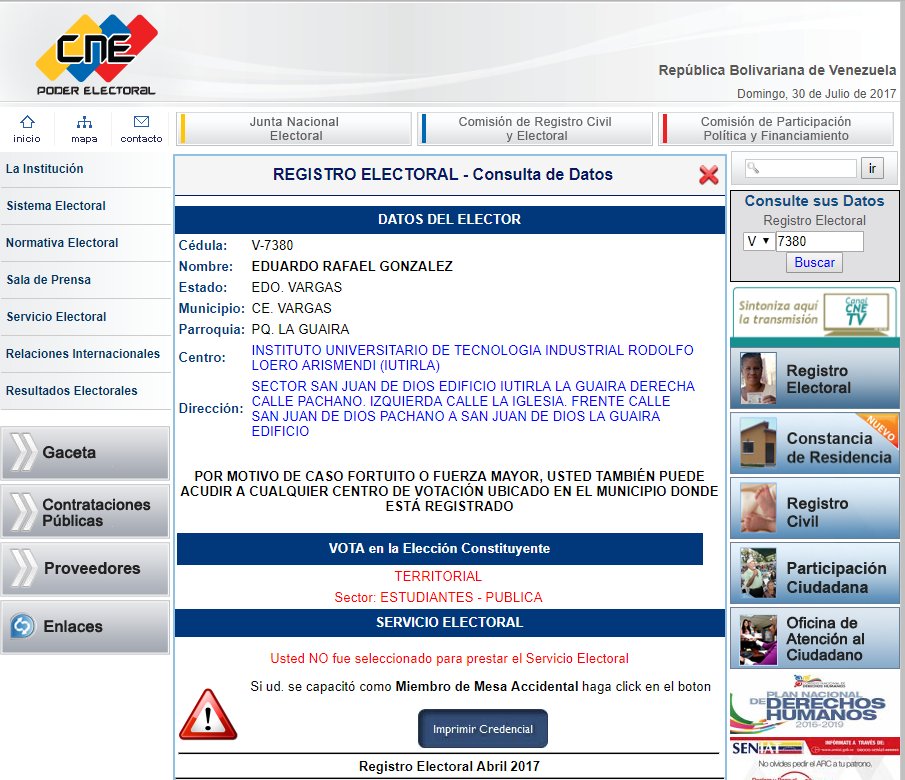Click the EDO. VARGAS state value
Screen dimensions: 905x780
click(297, 287)
